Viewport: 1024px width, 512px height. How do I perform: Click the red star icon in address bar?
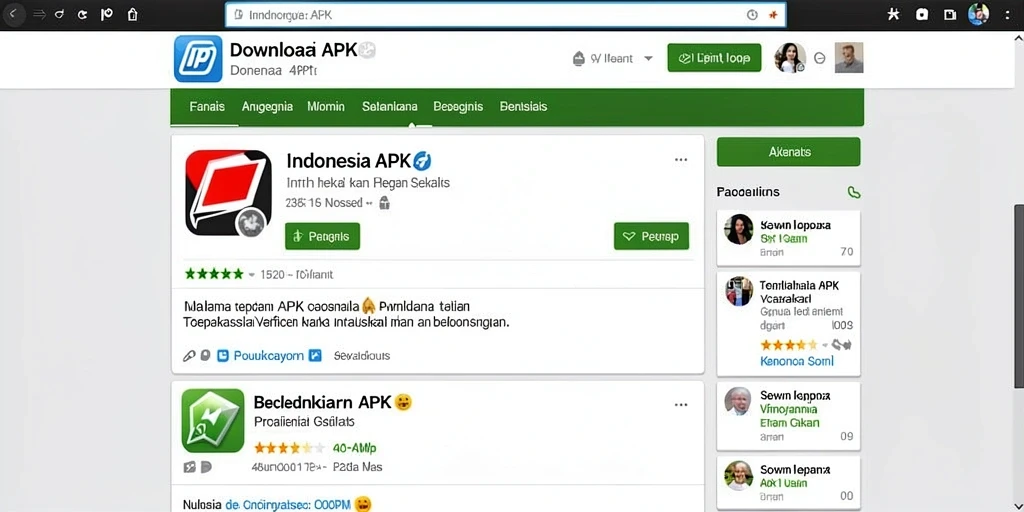(773, 15)
